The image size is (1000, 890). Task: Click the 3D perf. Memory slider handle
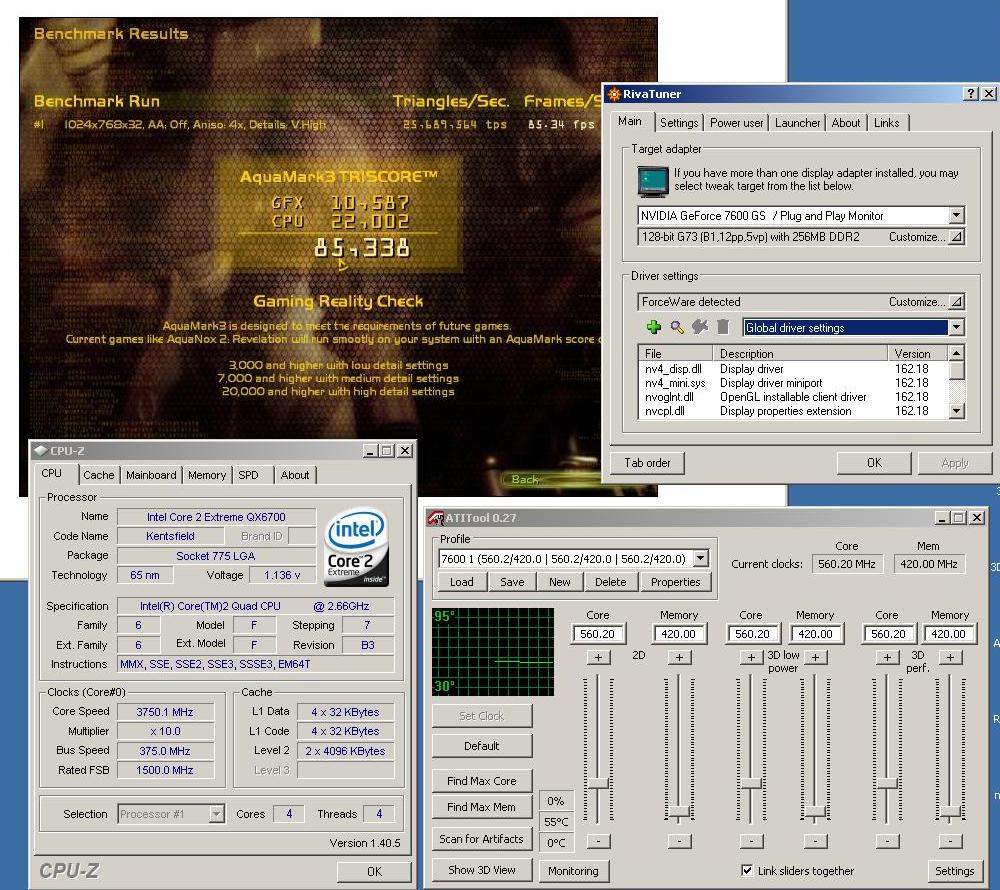pyautogui.click(x=950, y=812)
